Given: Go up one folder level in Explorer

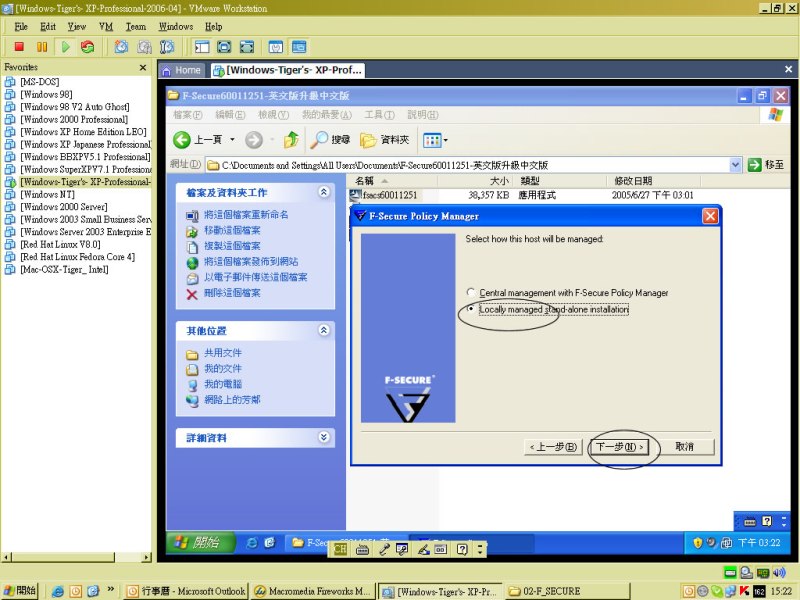Looking at the screenshot, I should click(x=291, y=140).
